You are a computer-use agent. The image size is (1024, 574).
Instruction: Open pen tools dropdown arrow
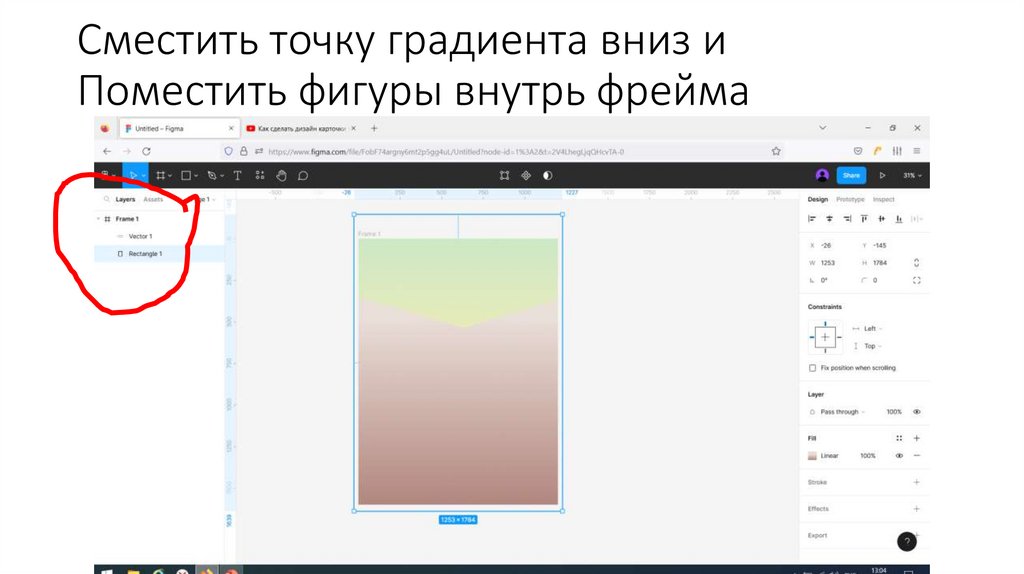[222, 176]
